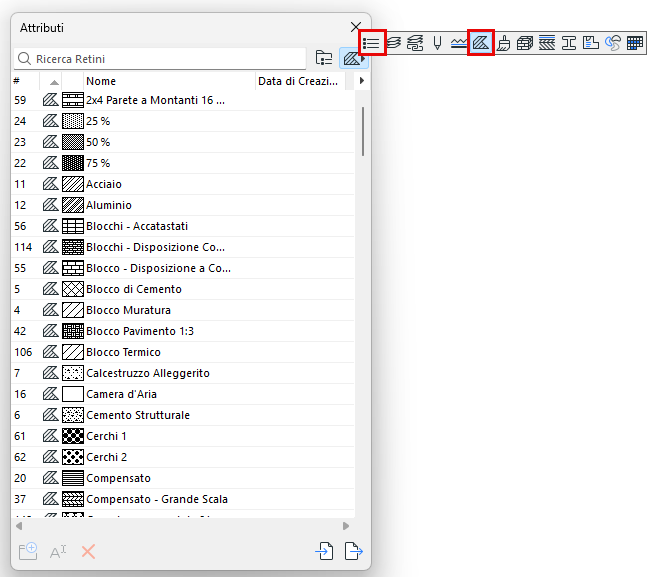This screenshot has height=577, width=657.
Task: Click Camera d'Aria empty pattern thumbnail
Action: click(73, 394)
